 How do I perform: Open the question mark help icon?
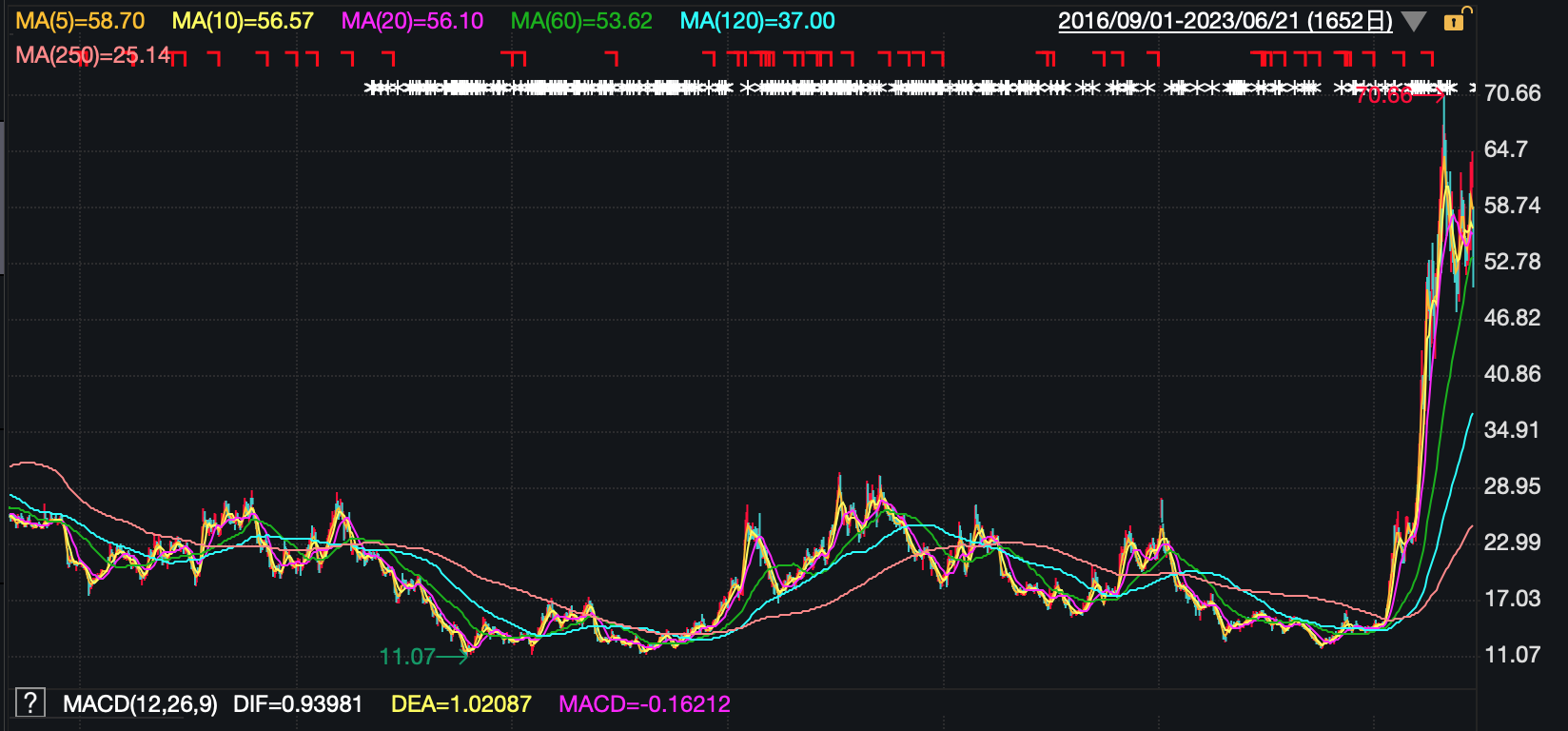point(29,703)
